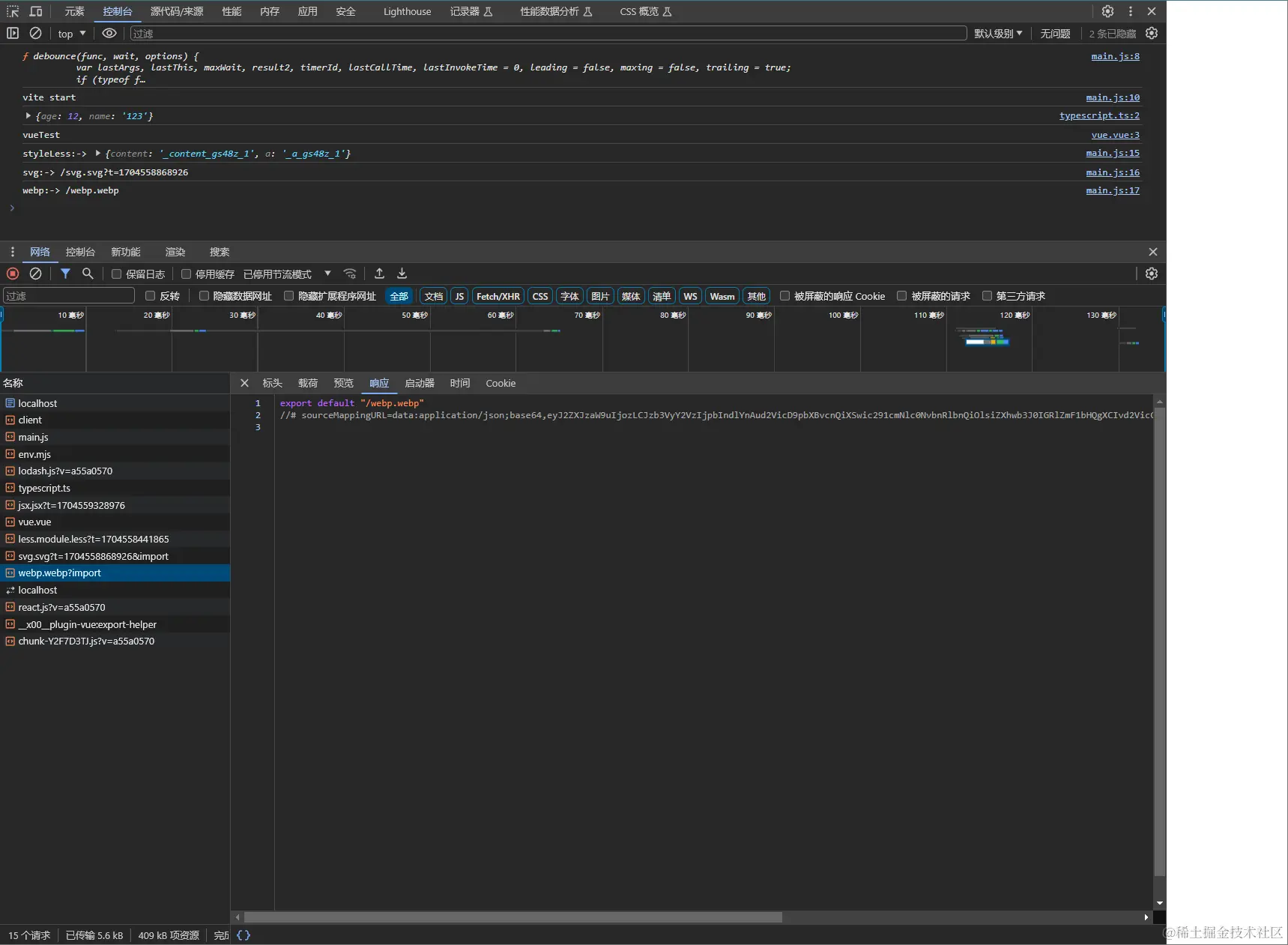
Task: Export HAR file with download icon
Action: pos(402,274)
